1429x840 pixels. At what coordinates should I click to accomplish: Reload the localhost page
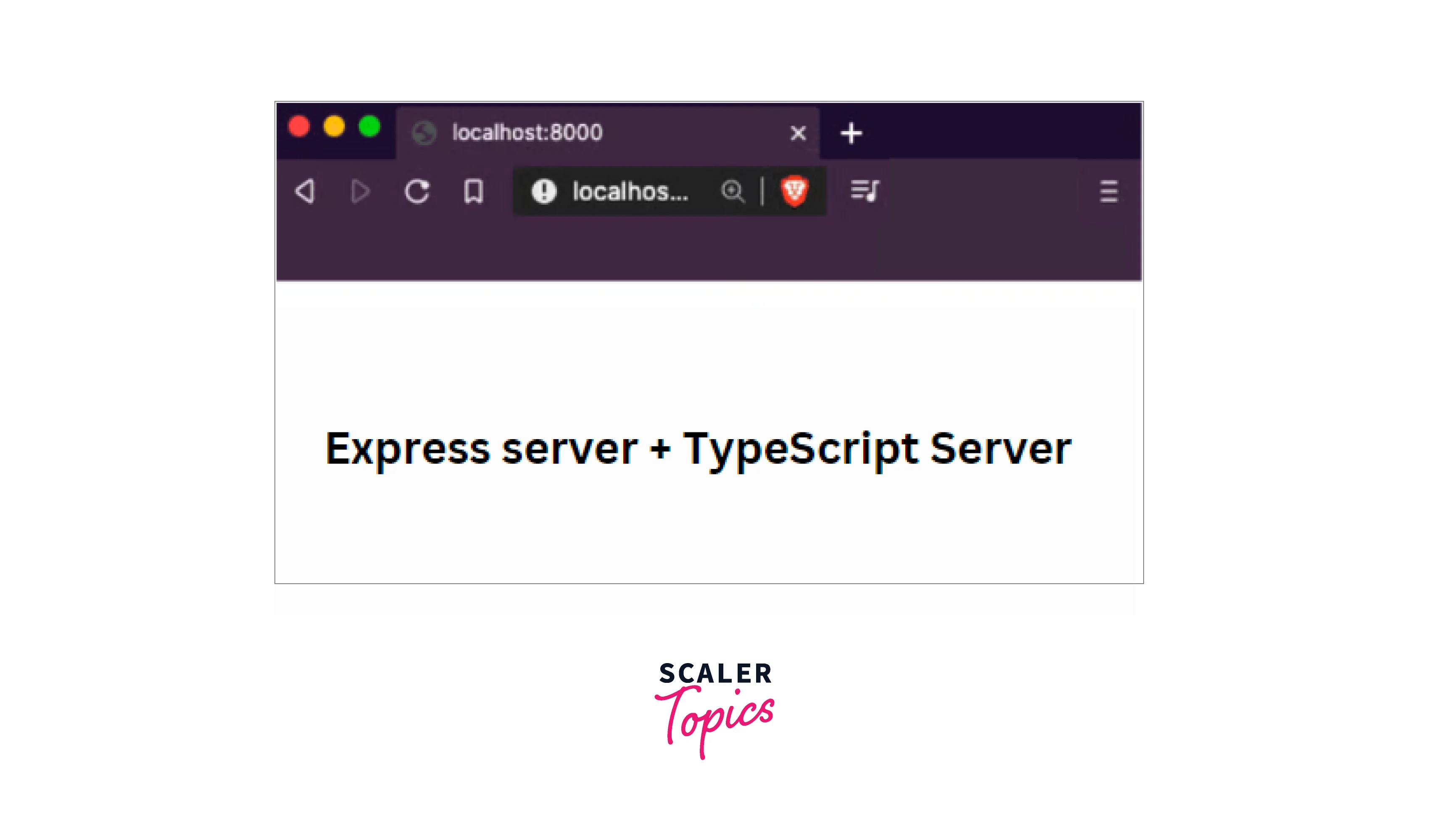[x=417, y=192]
